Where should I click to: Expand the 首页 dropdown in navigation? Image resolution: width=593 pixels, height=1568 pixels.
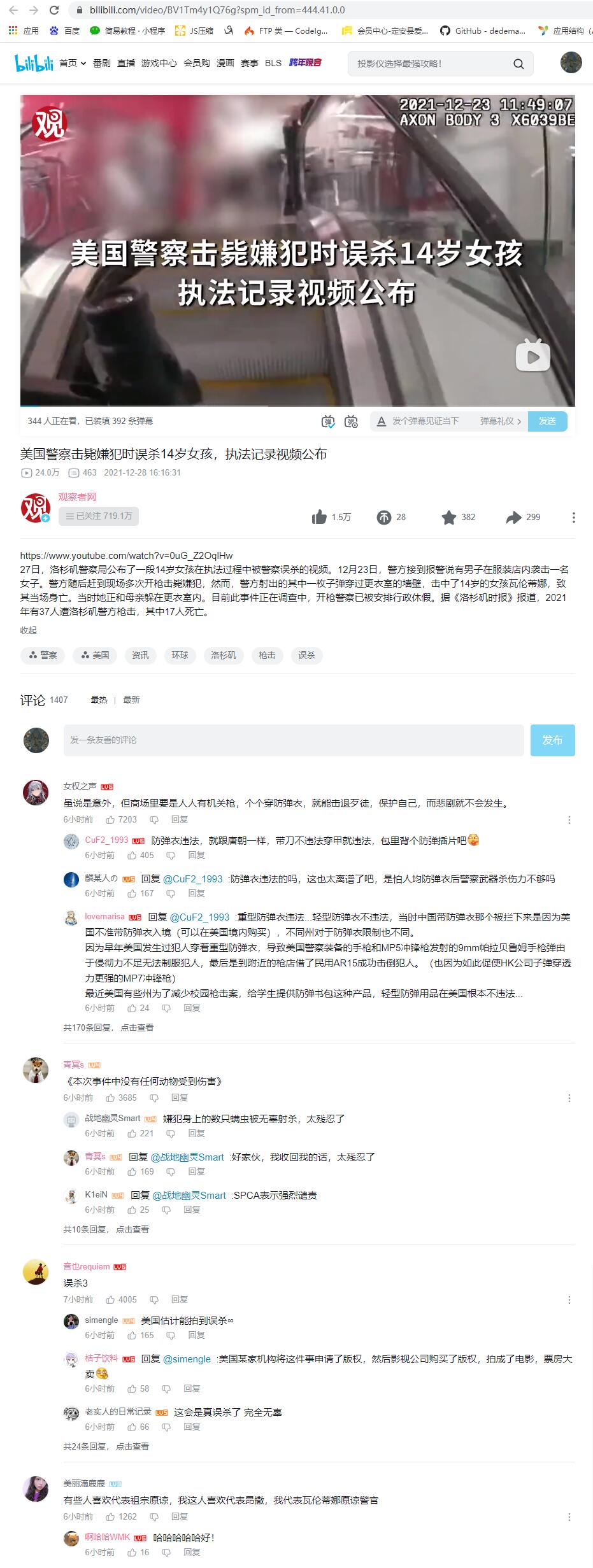[x=73, y=63]
